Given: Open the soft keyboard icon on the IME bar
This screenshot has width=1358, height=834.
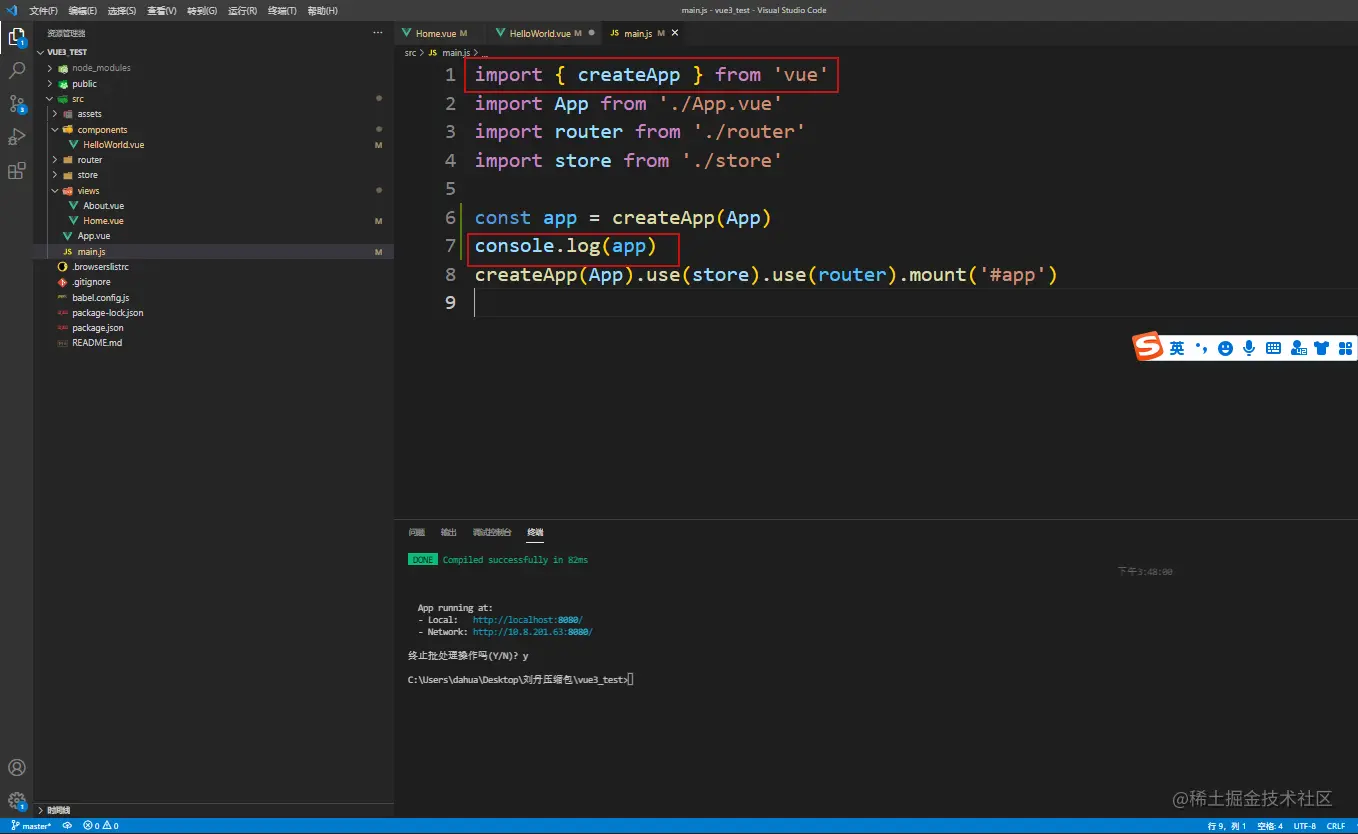Looking at the screenshot, I should [x=1273, y=348].
